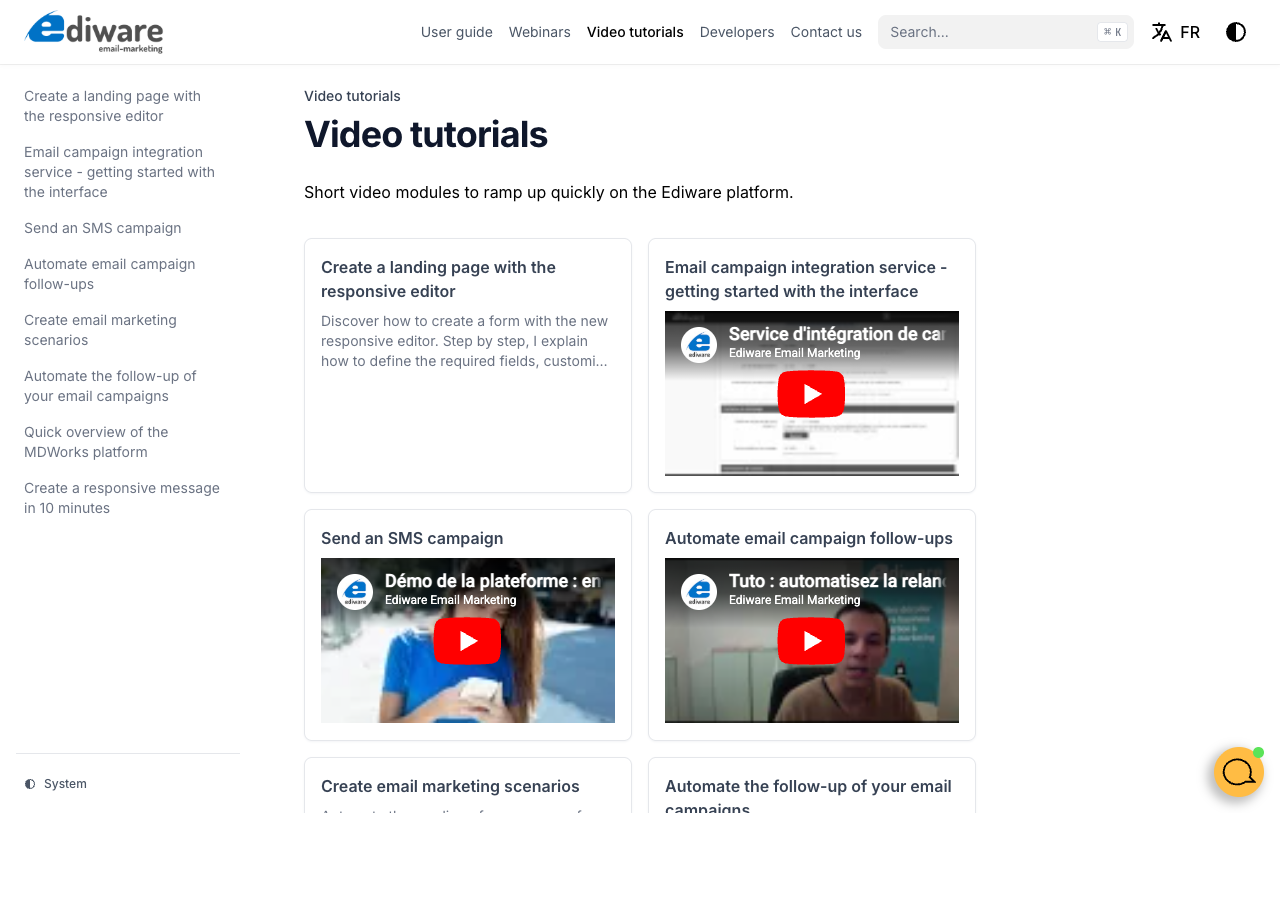Open the Contact us page
The height and width of the screenshot is (900, 1280).
[826, 32]
